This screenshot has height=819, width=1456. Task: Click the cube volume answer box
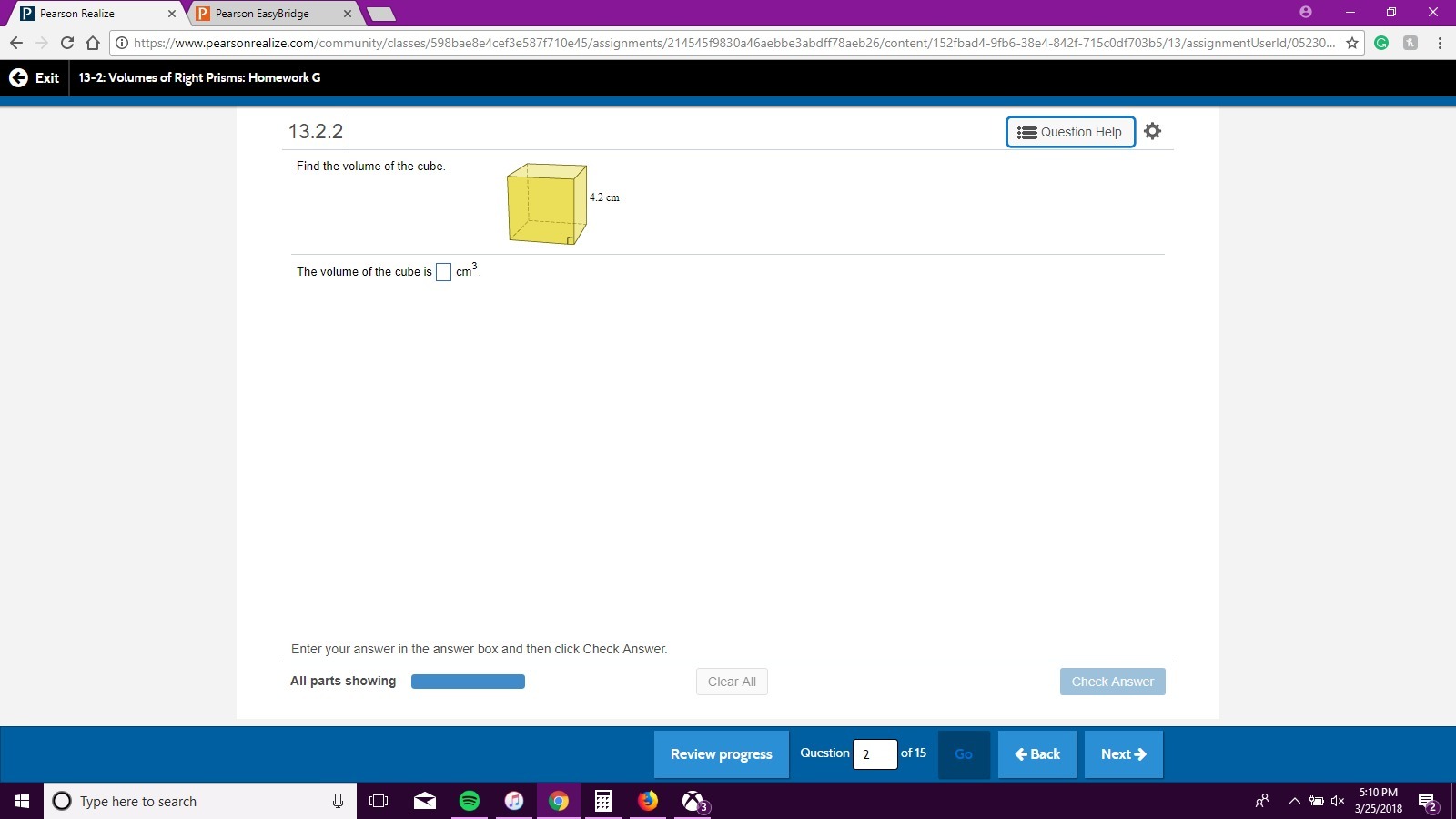coord(444,272)
